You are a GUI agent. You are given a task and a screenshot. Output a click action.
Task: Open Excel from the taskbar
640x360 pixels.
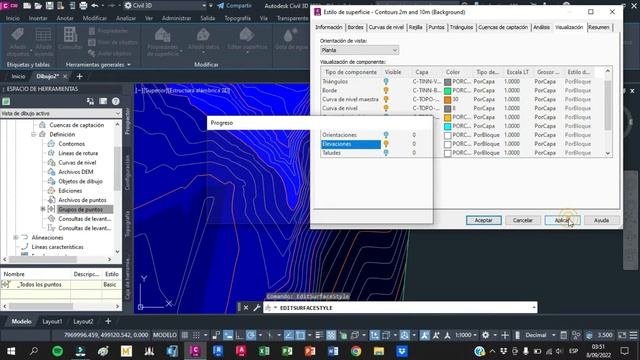pos(264,351)
